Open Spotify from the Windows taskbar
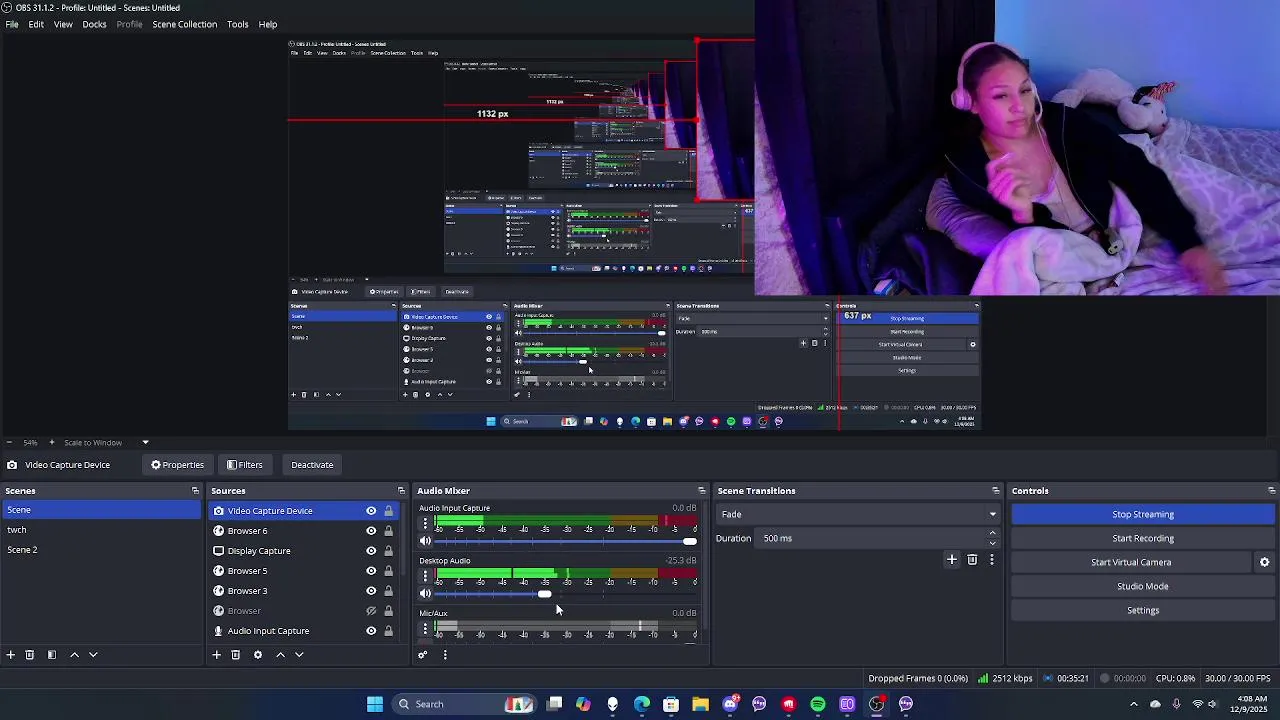 coord(818,704)
